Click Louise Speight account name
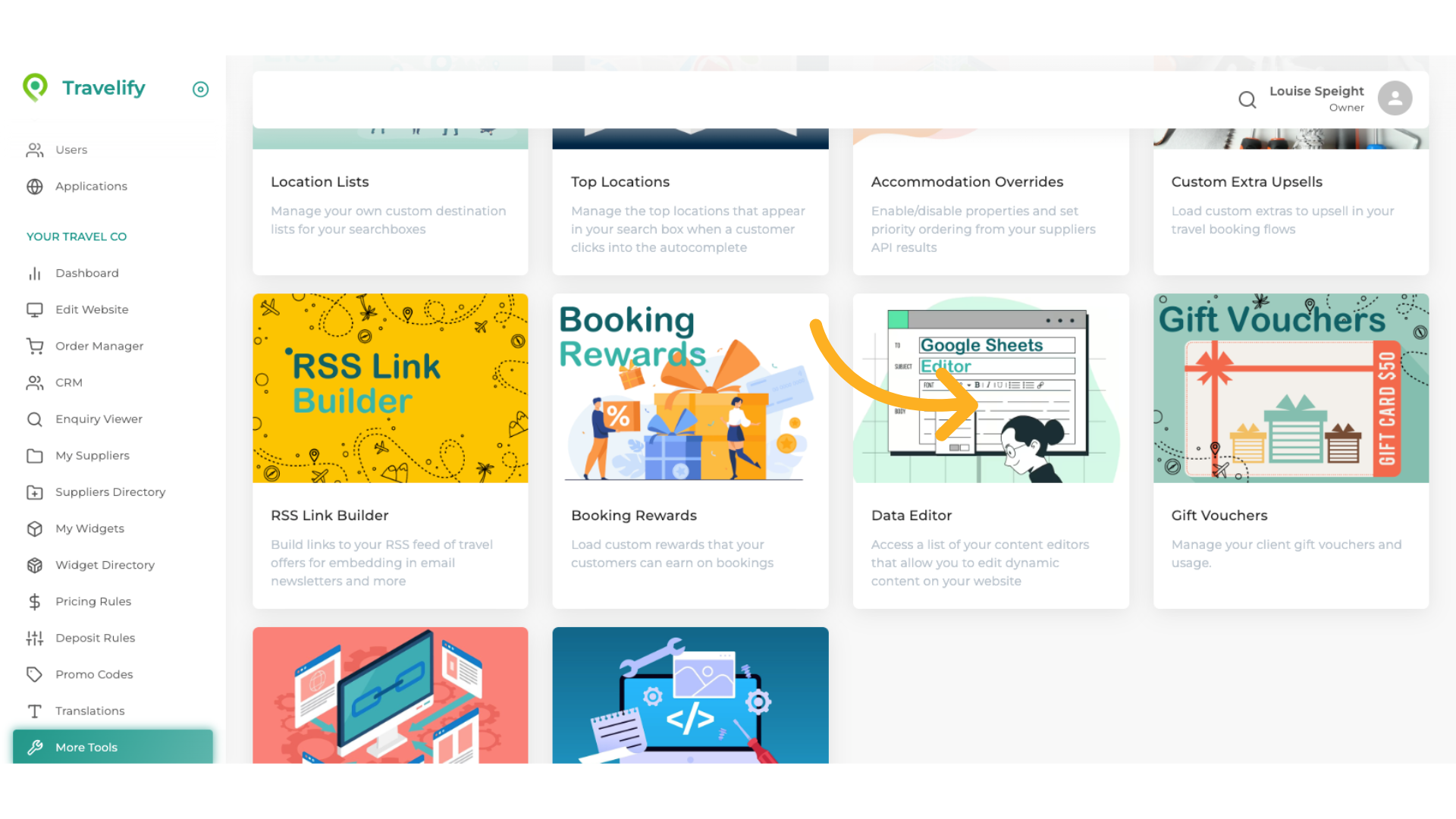Screen dimensions: 1456x819 coord(1316,91)
